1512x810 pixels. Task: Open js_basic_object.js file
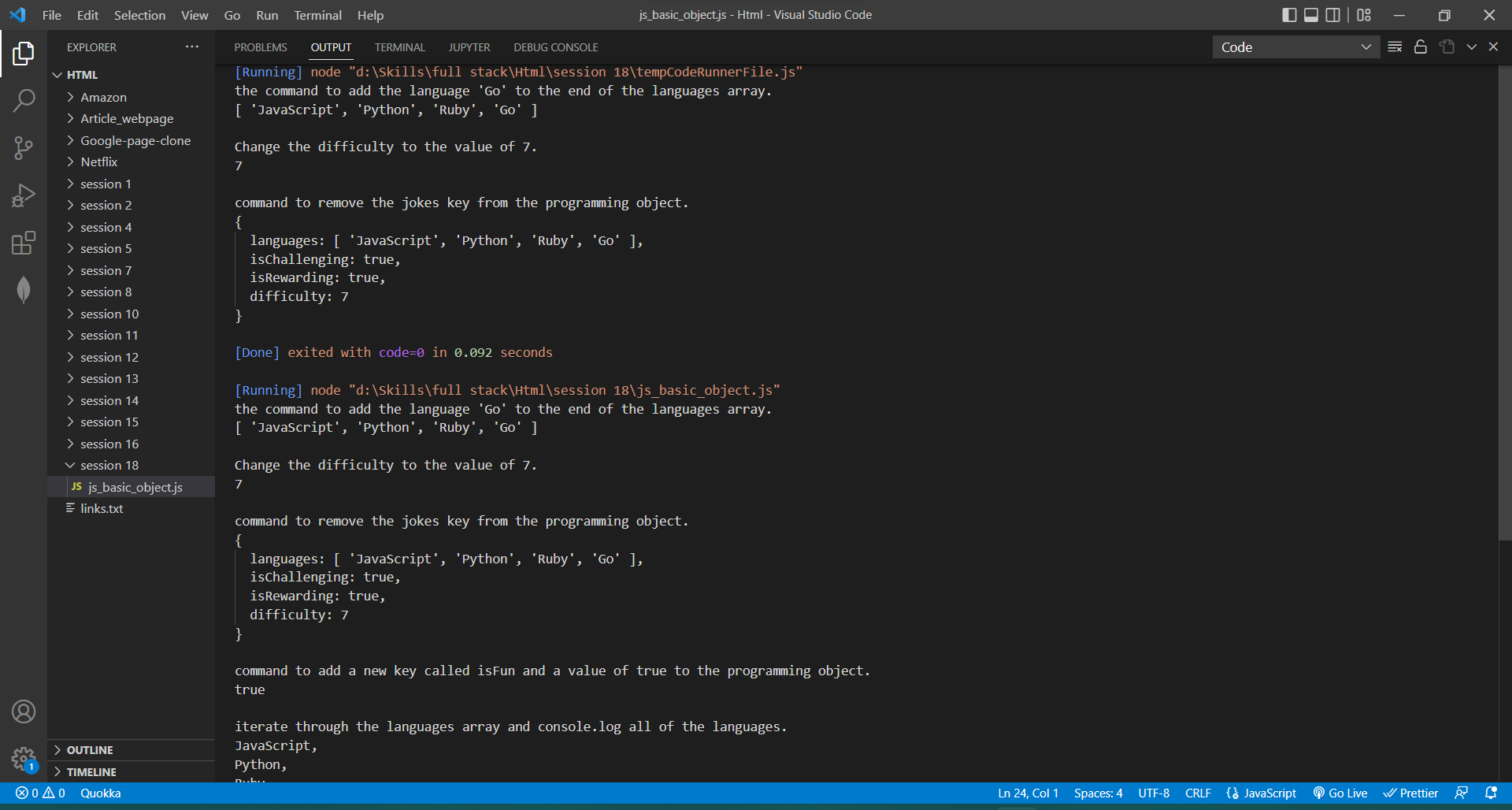(x=131, y=487)
